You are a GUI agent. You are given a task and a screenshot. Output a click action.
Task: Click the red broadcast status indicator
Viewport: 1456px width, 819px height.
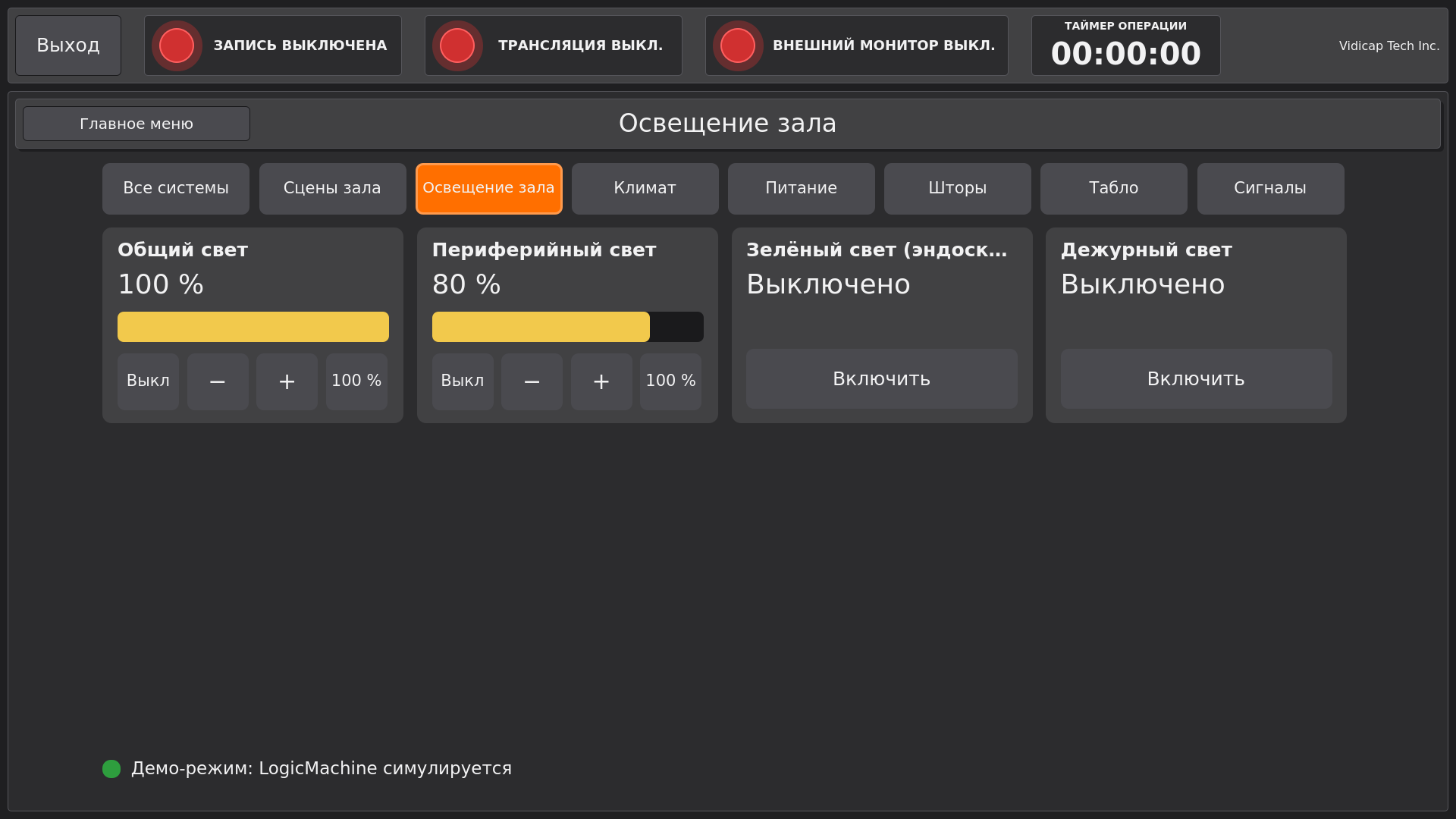click(x=457, y=45)
